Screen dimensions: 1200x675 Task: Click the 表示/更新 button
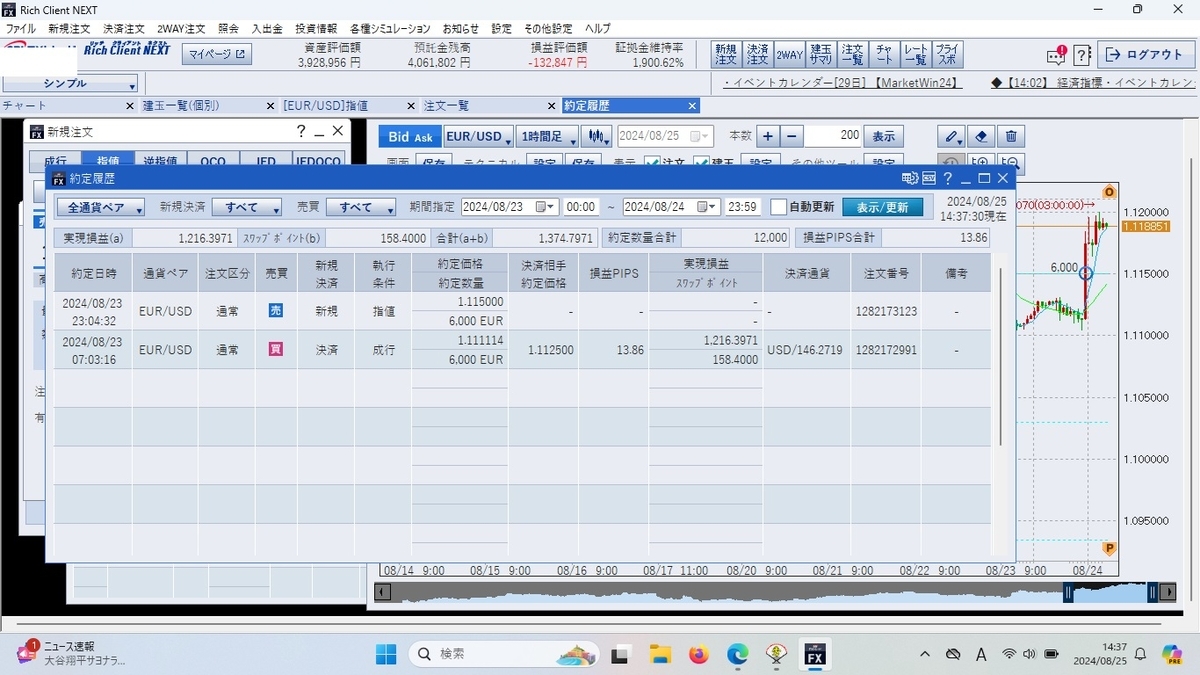[882, 207]
